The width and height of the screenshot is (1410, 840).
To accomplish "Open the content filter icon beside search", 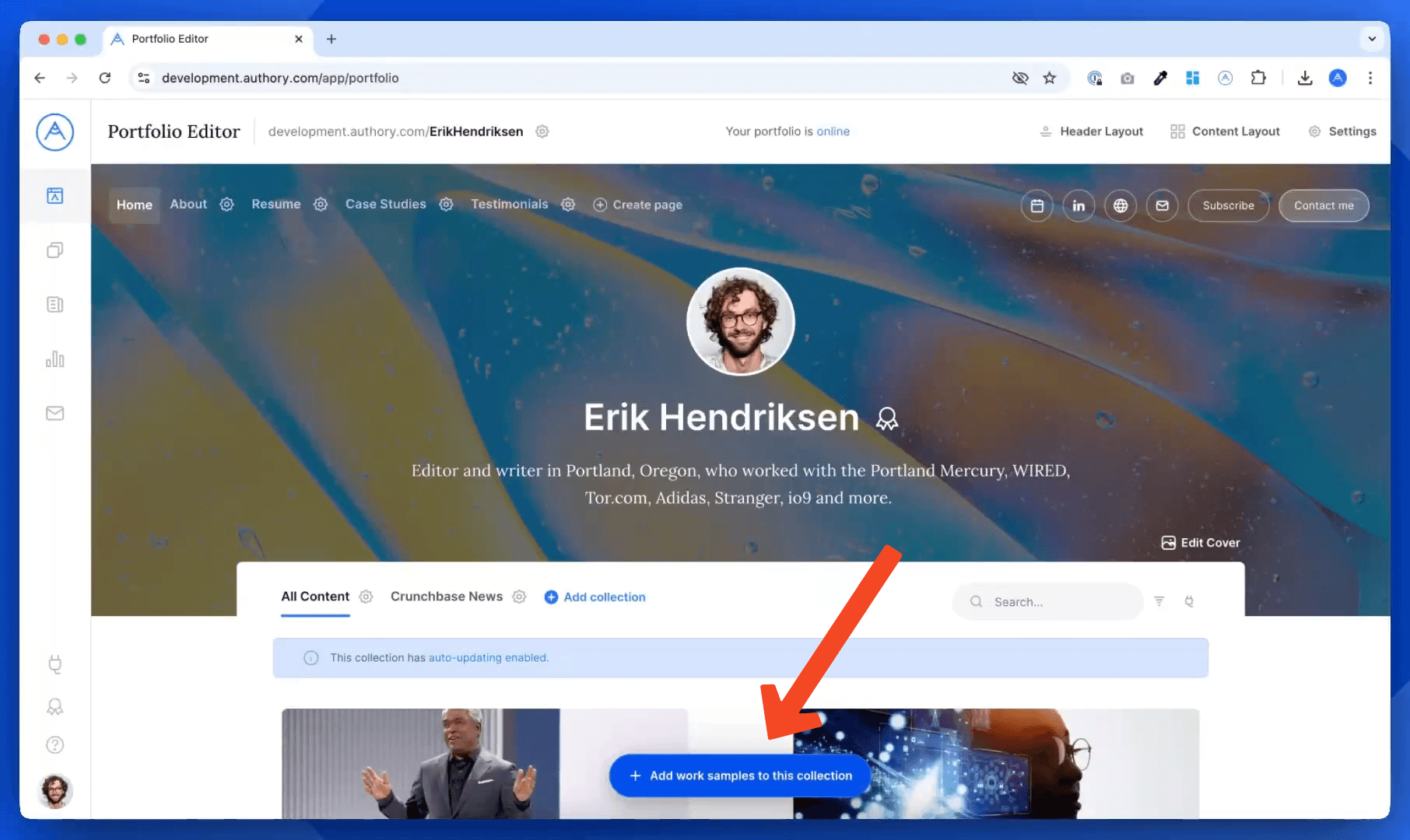I will [x=1159, y=601].
